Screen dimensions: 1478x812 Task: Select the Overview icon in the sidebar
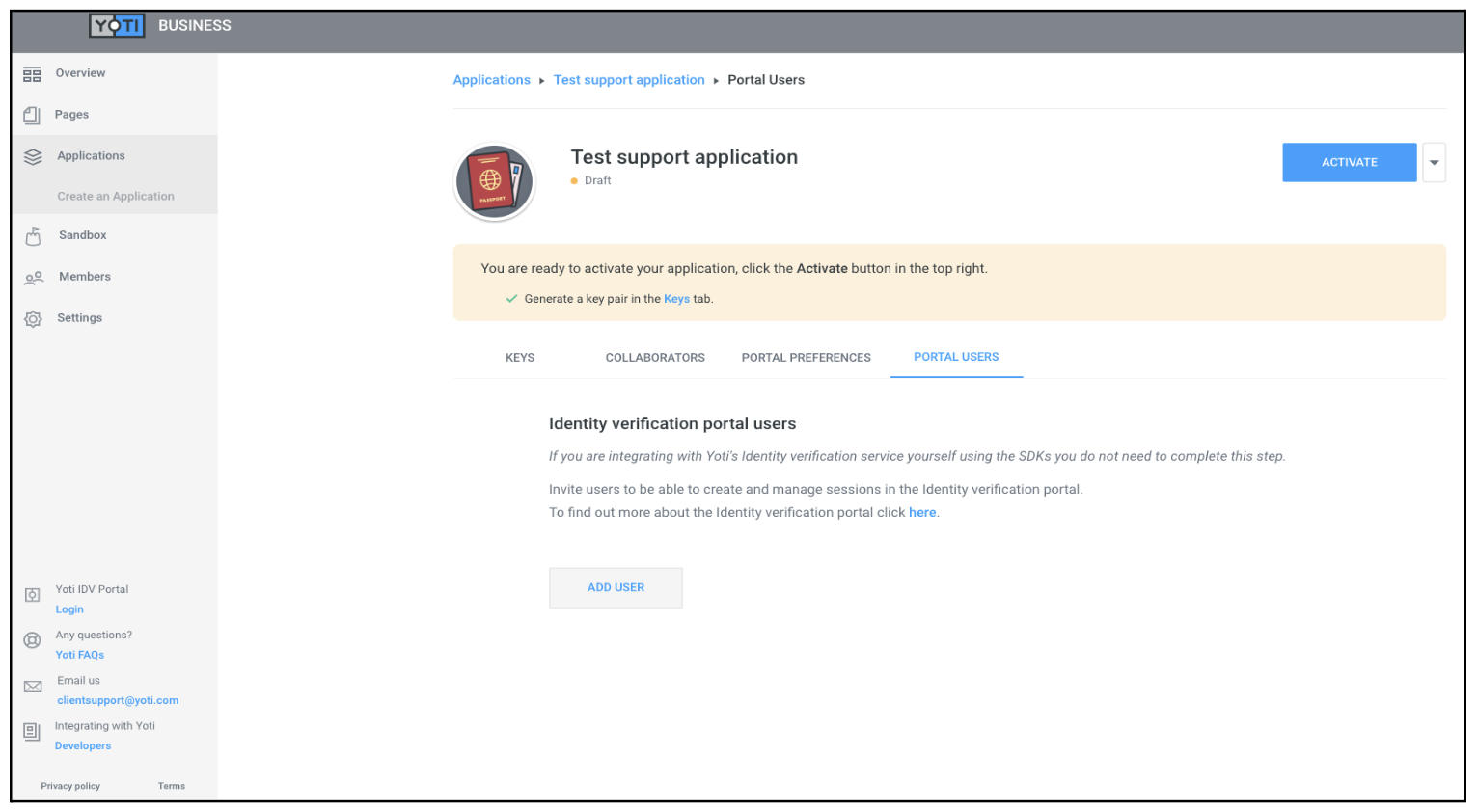[x=32, y=72]
